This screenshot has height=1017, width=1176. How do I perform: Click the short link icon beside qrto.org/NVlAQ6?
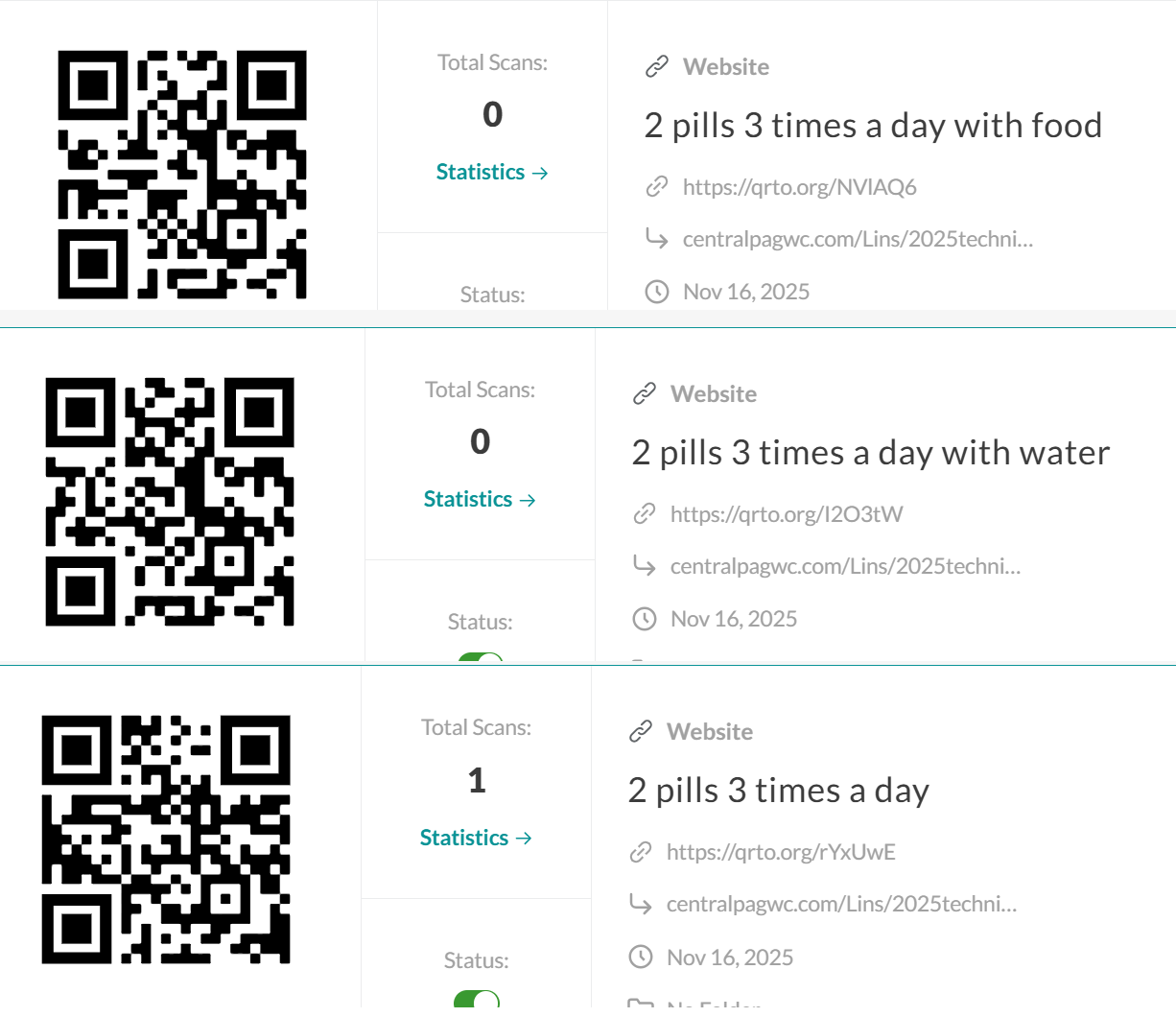657,187
